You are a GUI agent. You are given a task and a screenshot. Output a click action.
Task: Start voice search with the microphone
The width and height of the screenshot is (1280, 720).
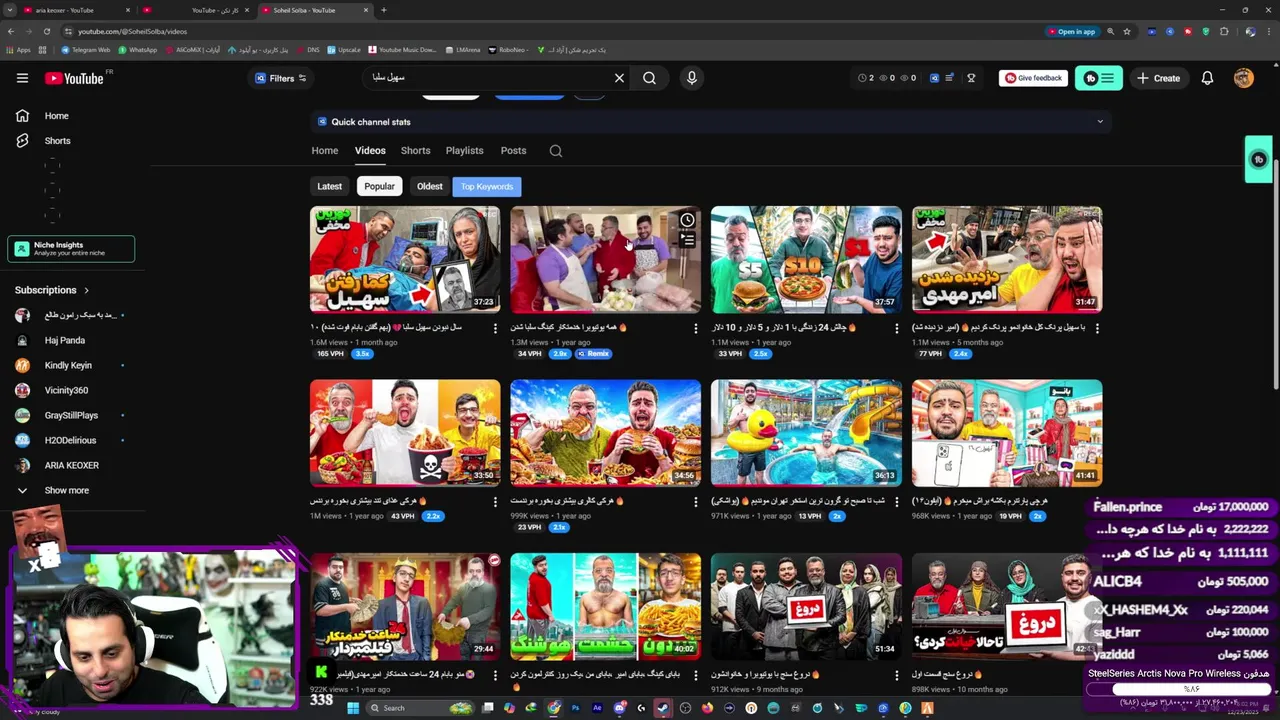[691, 78]
